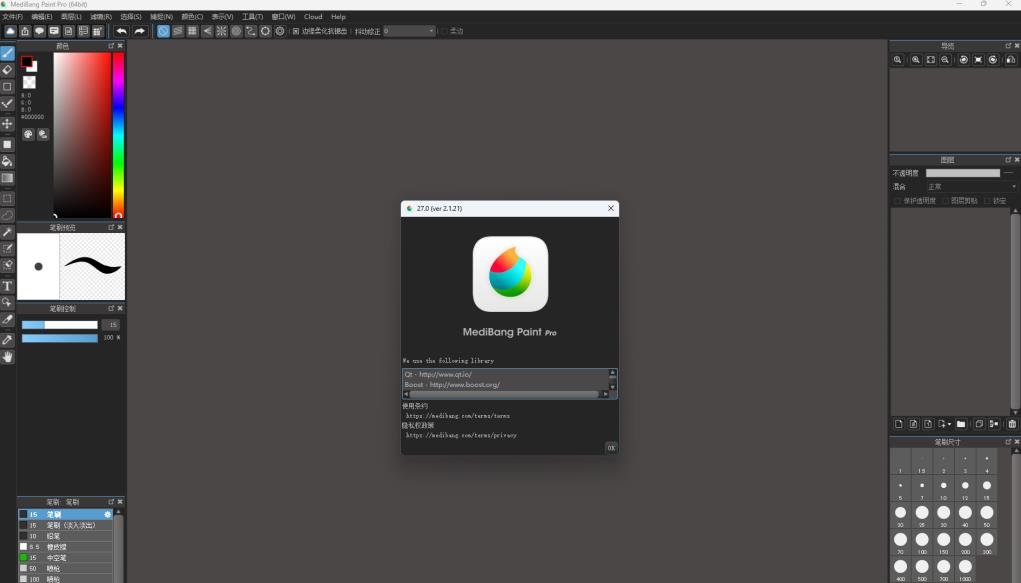This screenshot has width=1021, height=583.
Task: Click the brush size value field showing 15
Action: tap(111, 325)
